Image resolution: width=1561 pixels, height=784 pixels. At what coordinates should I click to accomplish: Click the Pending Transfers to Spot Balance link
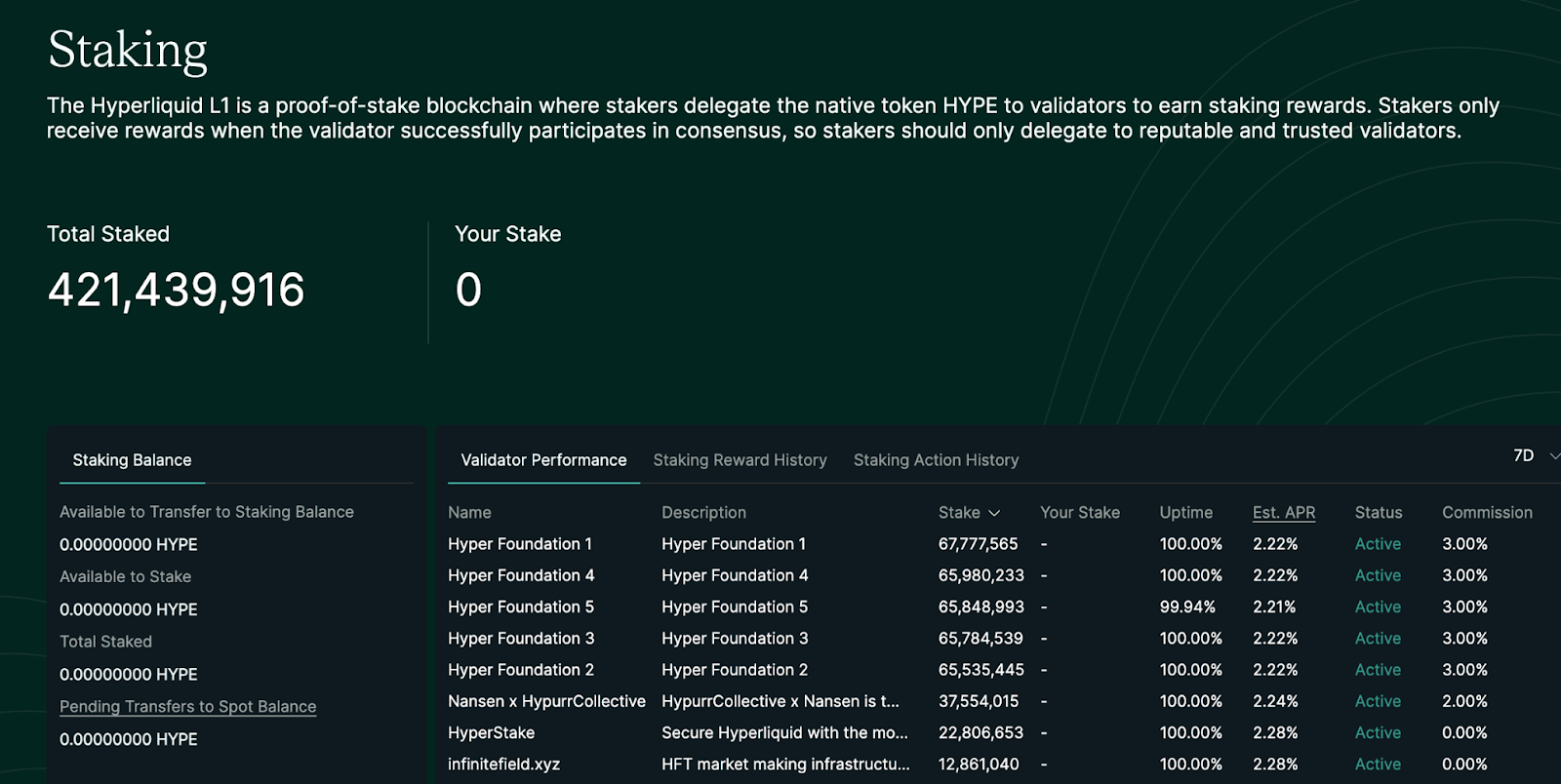(x=187, y=707)
